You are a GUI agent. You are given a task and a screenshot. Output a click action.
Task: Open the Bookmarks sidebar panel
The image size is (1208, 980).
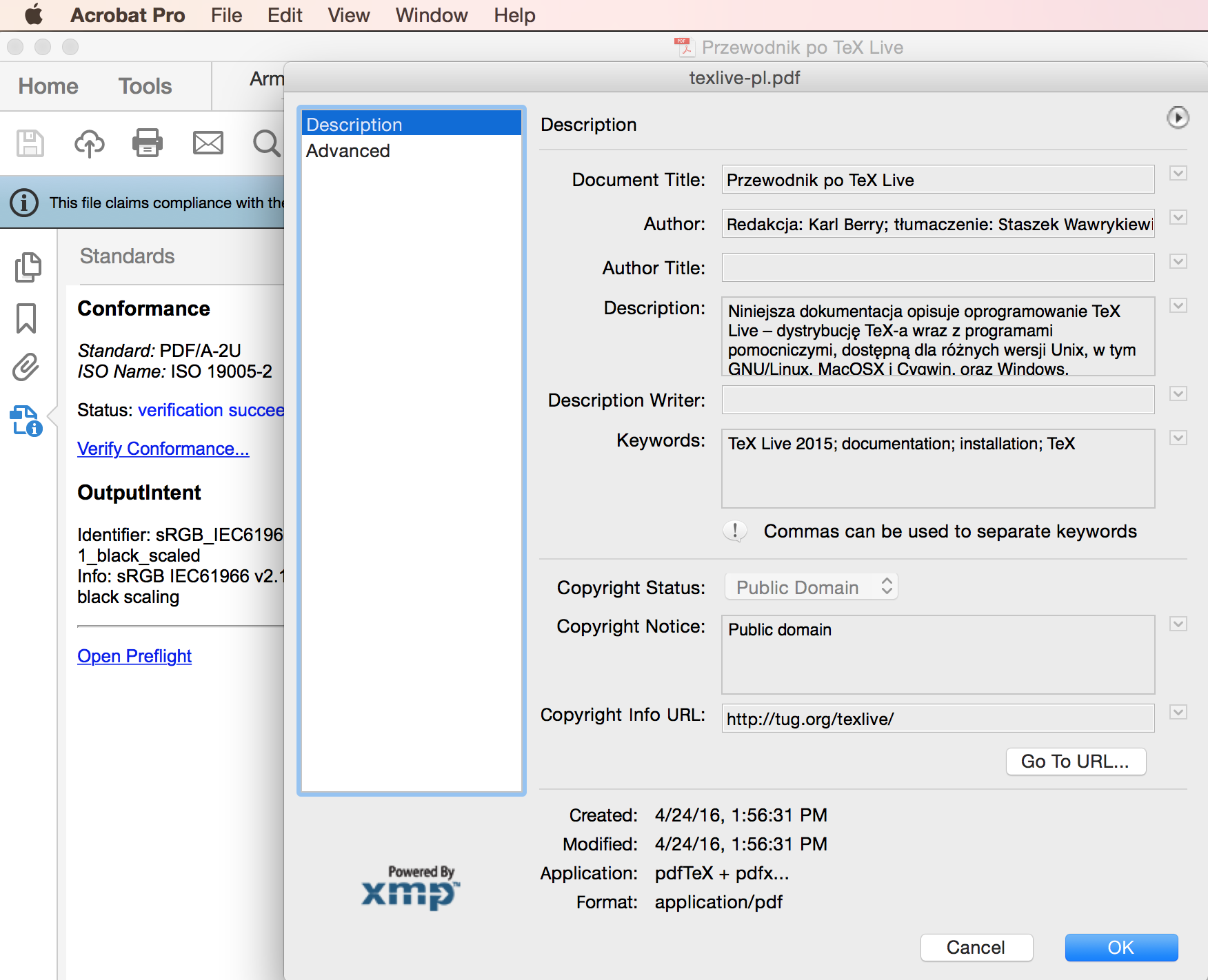click(26, 318)
